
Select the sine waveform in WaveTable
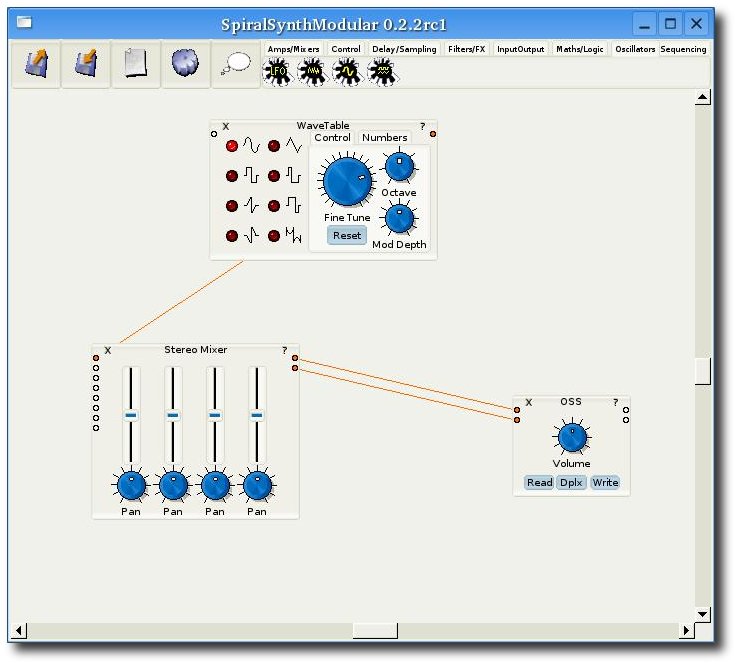point(232,146)
